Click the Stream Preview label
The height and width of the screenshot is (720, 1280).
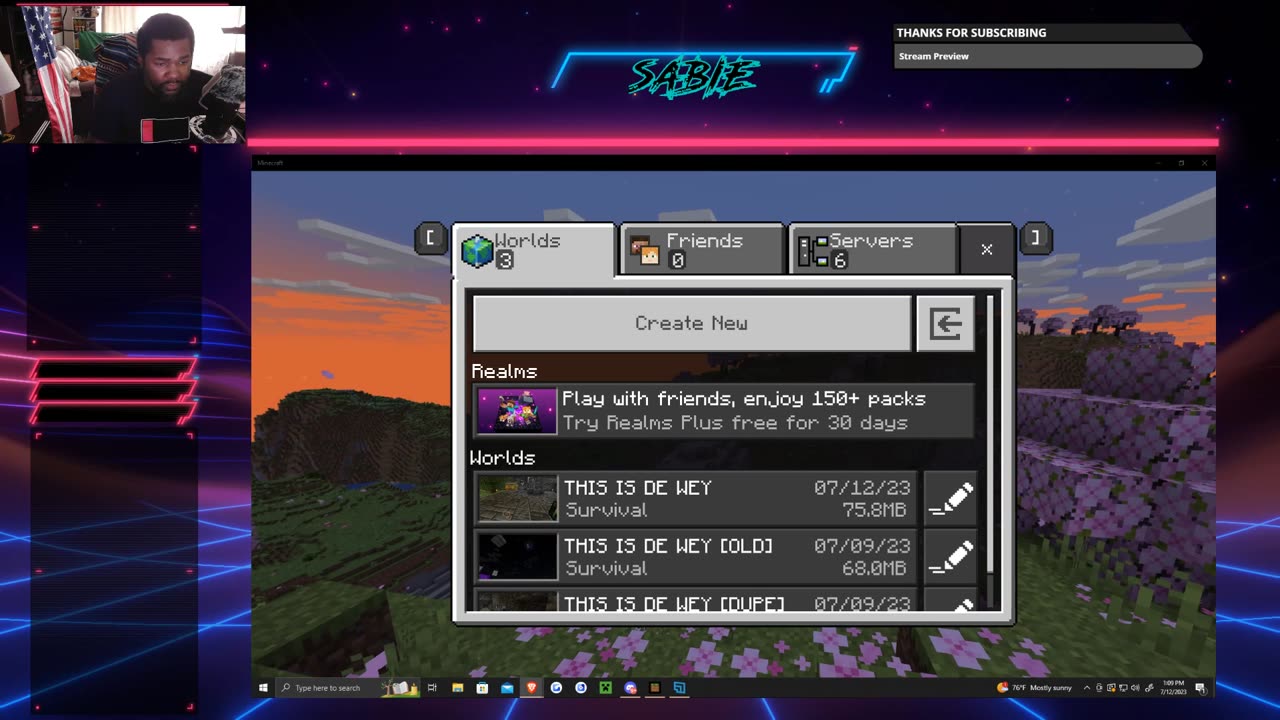coord(933,56)
